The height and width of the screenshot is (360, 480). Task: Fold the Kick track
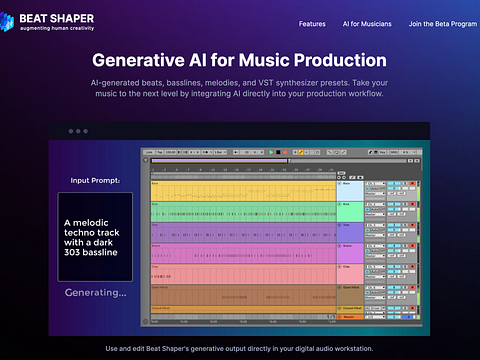coord(340,204)
